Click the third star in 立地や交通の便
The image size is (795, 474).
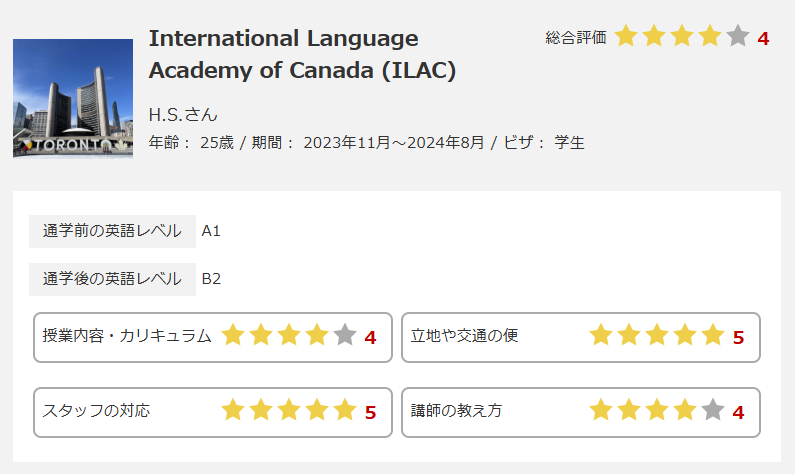point(657,335)
